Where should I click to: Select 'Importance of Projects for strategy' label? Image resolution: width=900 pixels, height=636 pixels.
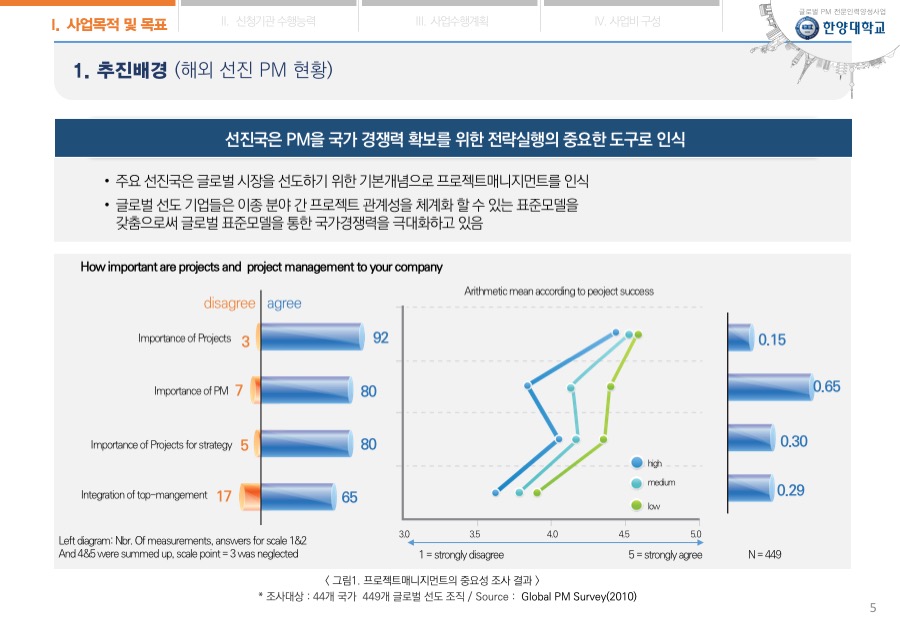pos(161,445)
